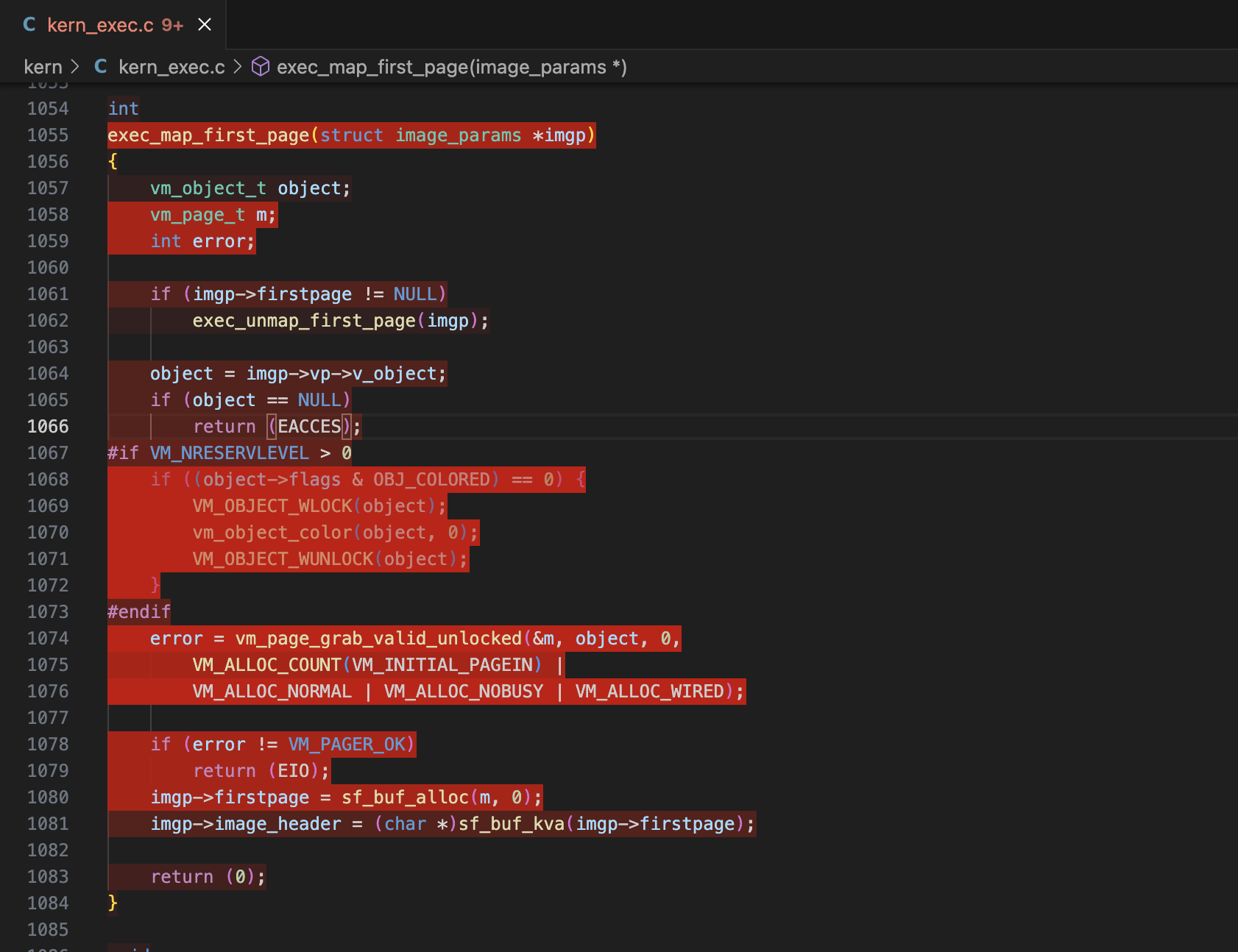The image size is (1238, 952).
Task: Click int keyword on line 1054
Action: point(123,109)
